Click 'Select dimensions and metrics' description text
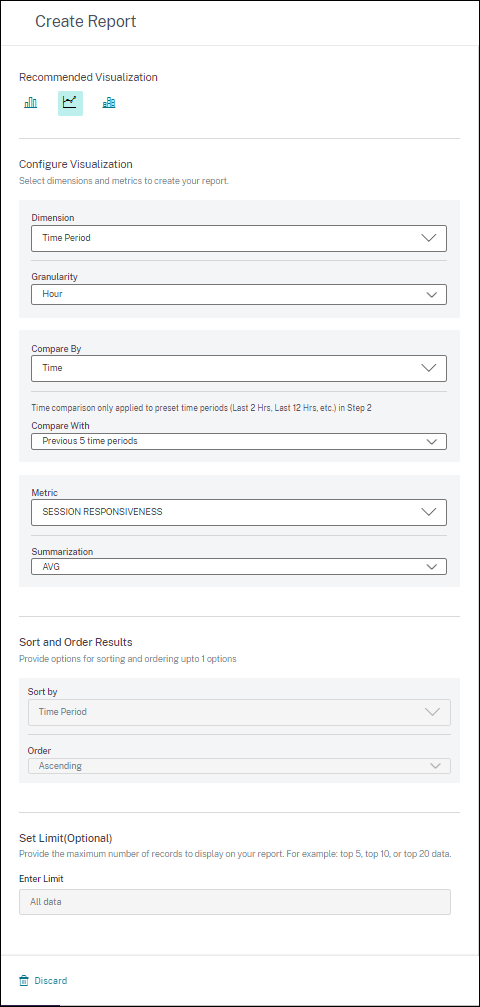The height and width of the screenshot is (1007, 480). 124,181
